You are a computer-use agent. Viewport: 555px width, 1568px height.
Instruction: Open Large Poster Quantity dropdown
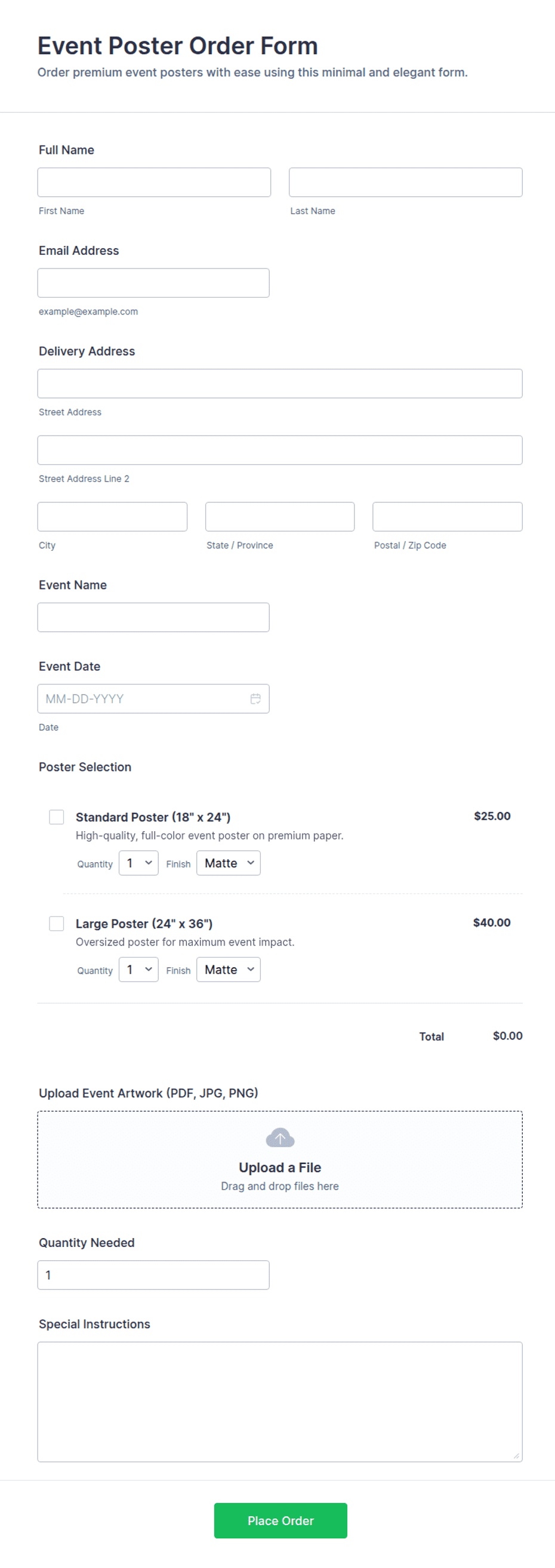click(x=138, y=970)
